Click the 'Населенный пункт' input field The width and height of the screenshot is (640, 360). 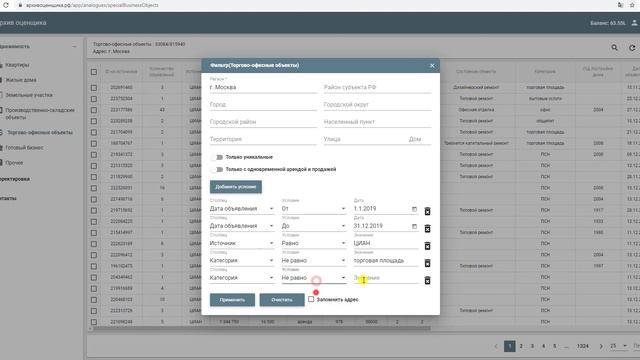coord(378,122)
